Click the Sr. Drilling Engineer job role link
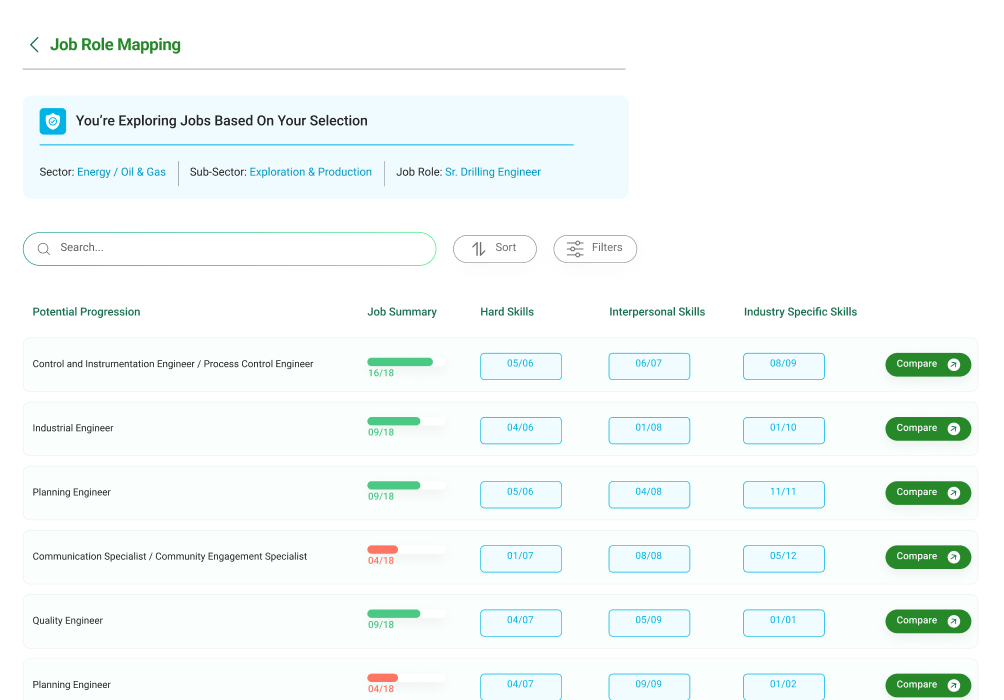Screen dimensions: 1004x700 pyautogui.click(x=492, y=172)
